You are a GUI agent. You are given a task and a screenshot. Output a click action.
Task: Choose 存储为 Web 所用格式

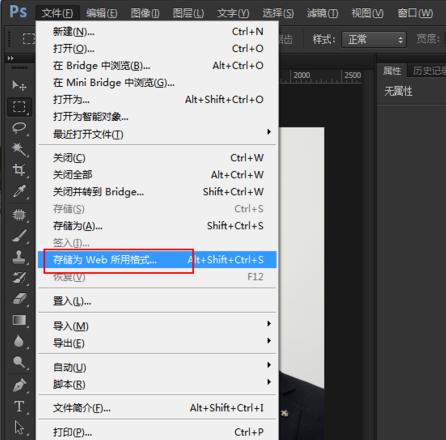click(x=157, y=260)
